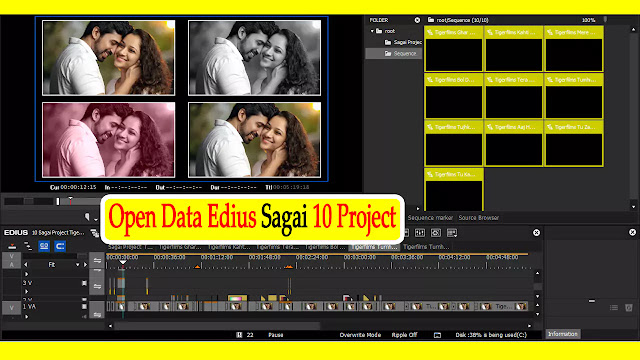
Task: Select the Tigerfilms Tera clip in bin
Action: pyautogui.click(x=514, y=96)
